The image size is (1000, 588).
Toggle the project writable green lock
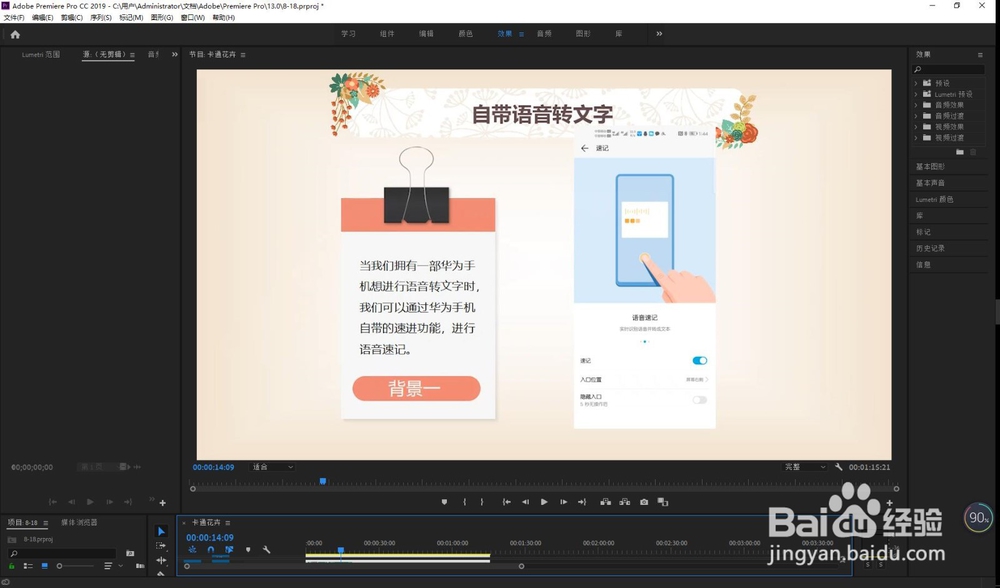pos(11,566)
